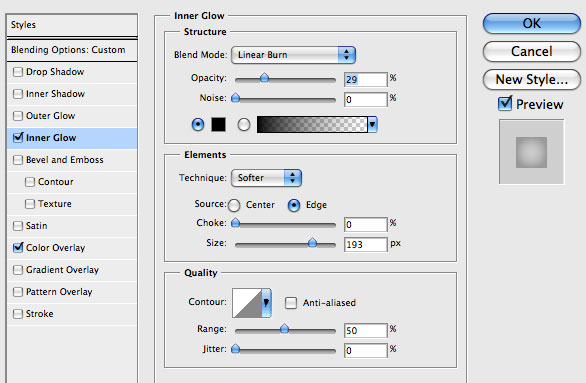Click the Choke slider handle
This screenshot has width=586, height=383.
tap(235, 223)
